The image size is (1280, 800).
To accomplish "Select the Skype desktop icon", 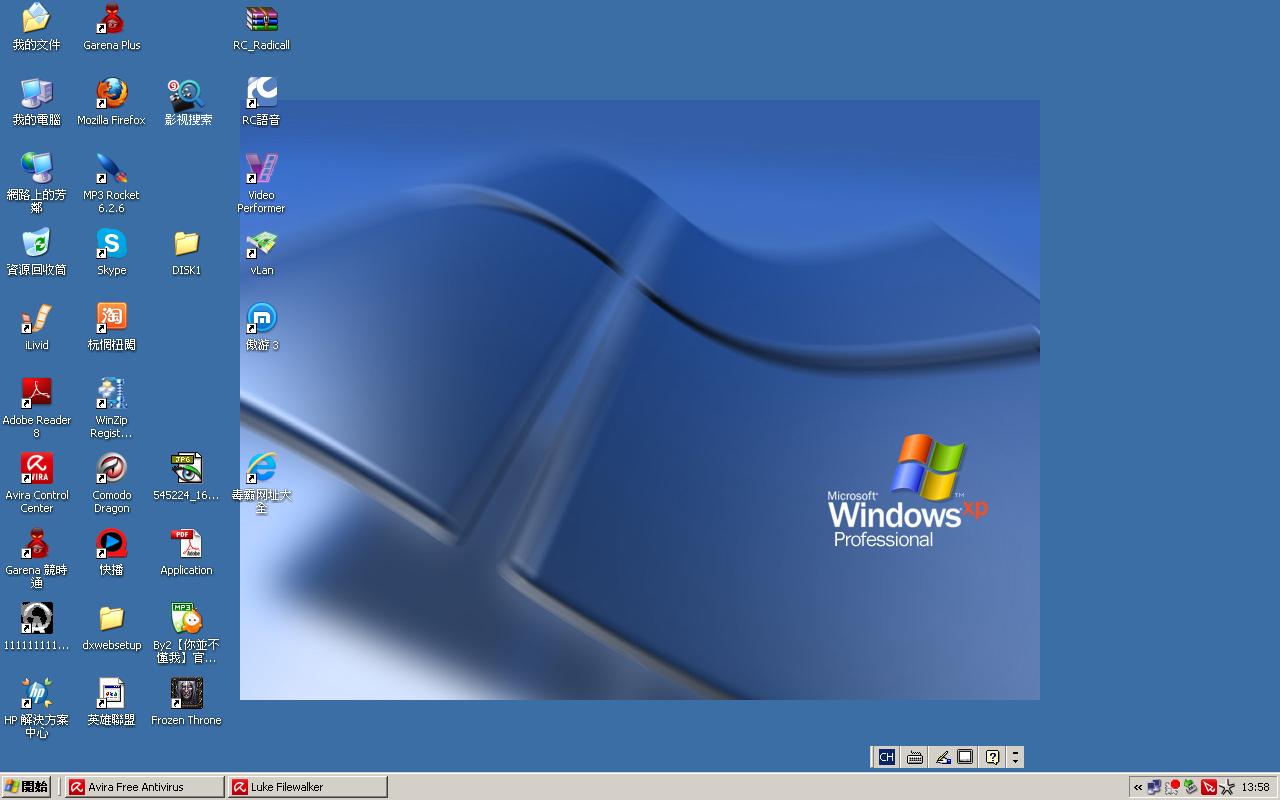I will pyautogui.click(x=111, y=244).
